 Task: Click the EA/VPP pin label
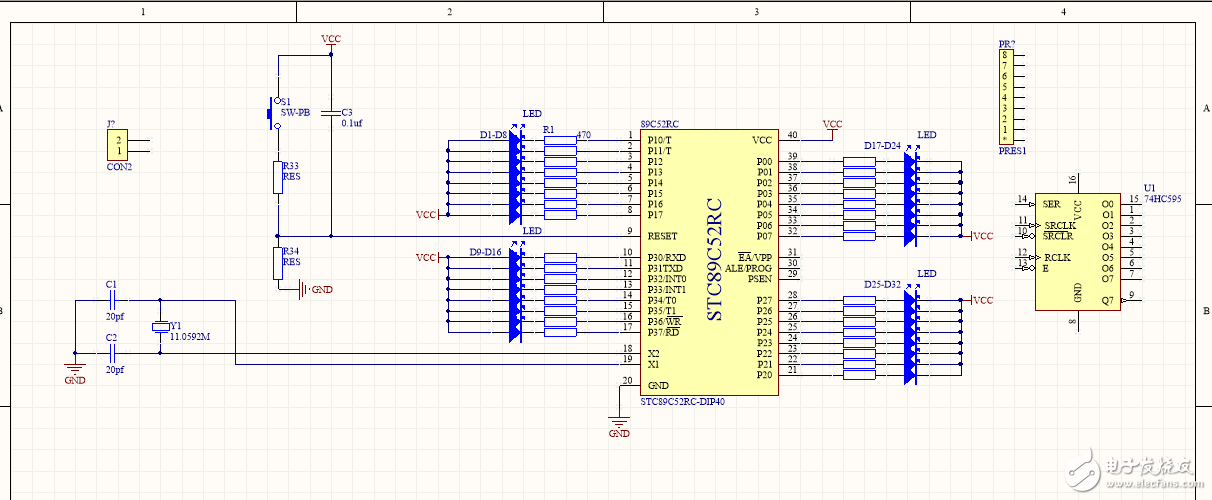point(755,257)
